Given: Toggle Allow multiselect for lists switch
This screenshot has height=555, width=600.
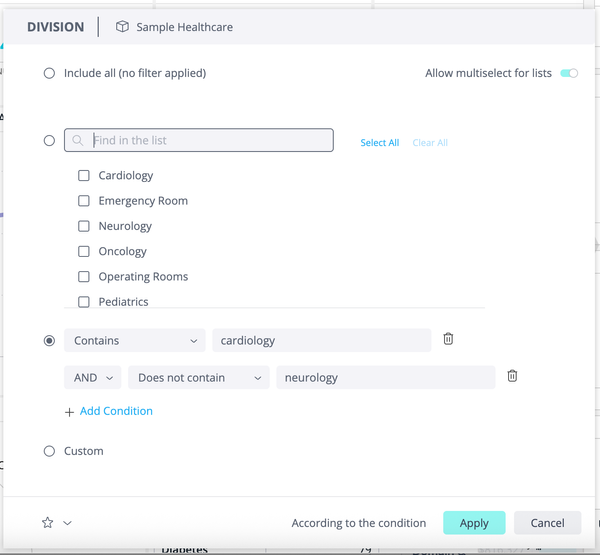Looking at the screenshot, I should [569, 73].
